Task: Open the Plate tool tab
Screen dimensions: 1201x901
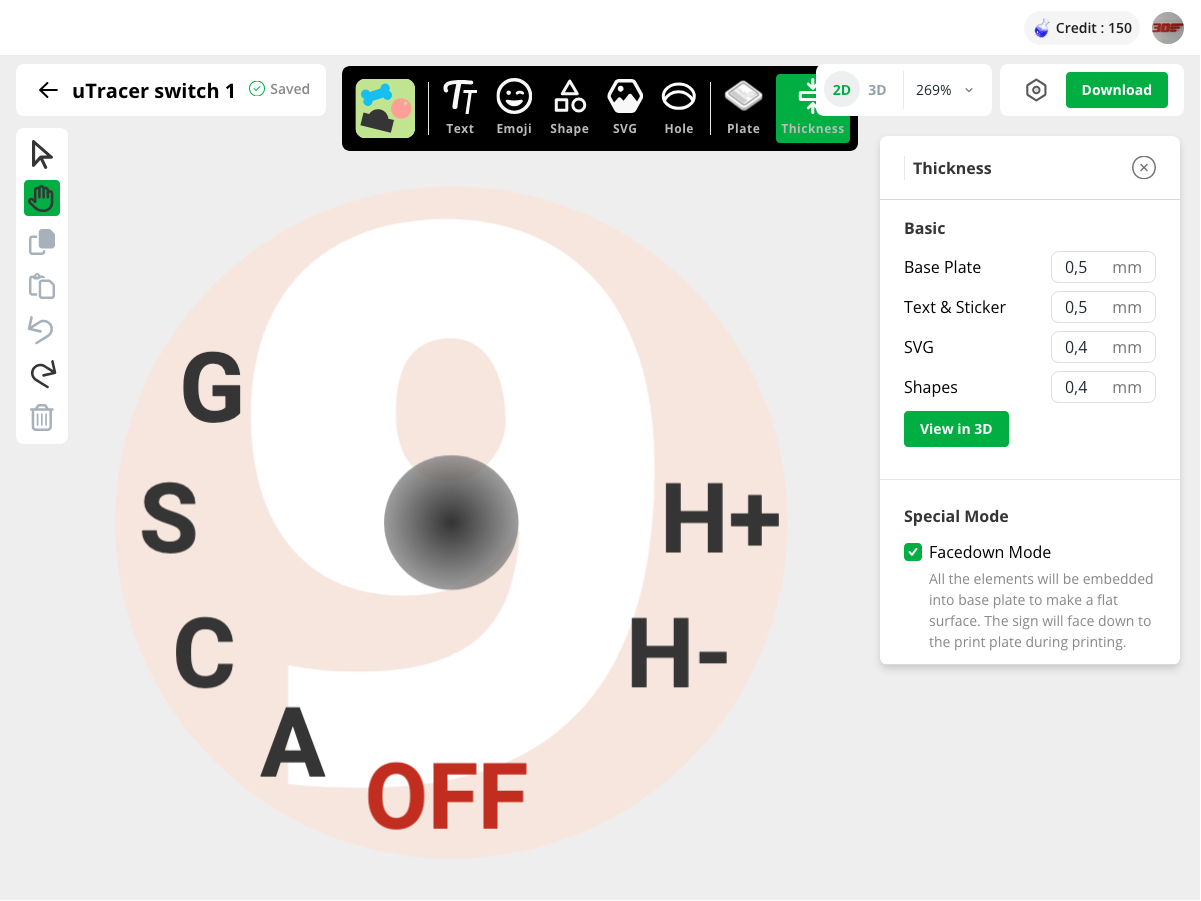Action: 743,108
